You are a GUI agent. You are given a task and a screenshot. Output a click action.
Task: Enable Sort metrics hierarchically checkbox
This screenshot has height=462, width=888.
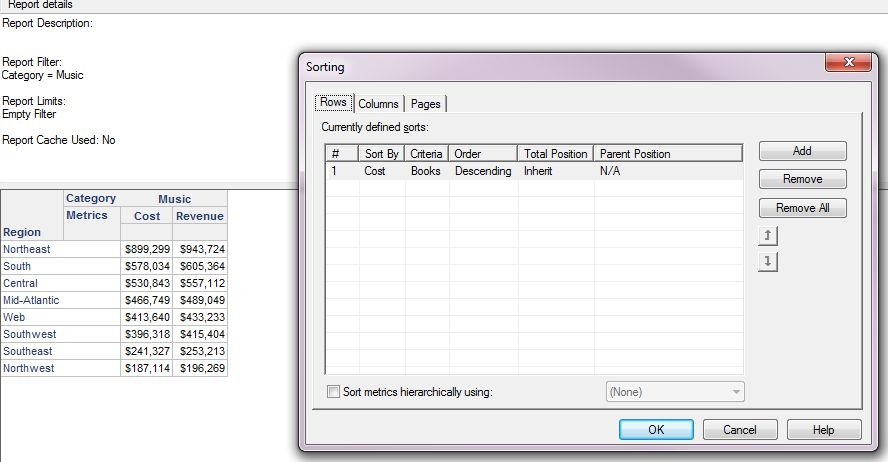334,392
